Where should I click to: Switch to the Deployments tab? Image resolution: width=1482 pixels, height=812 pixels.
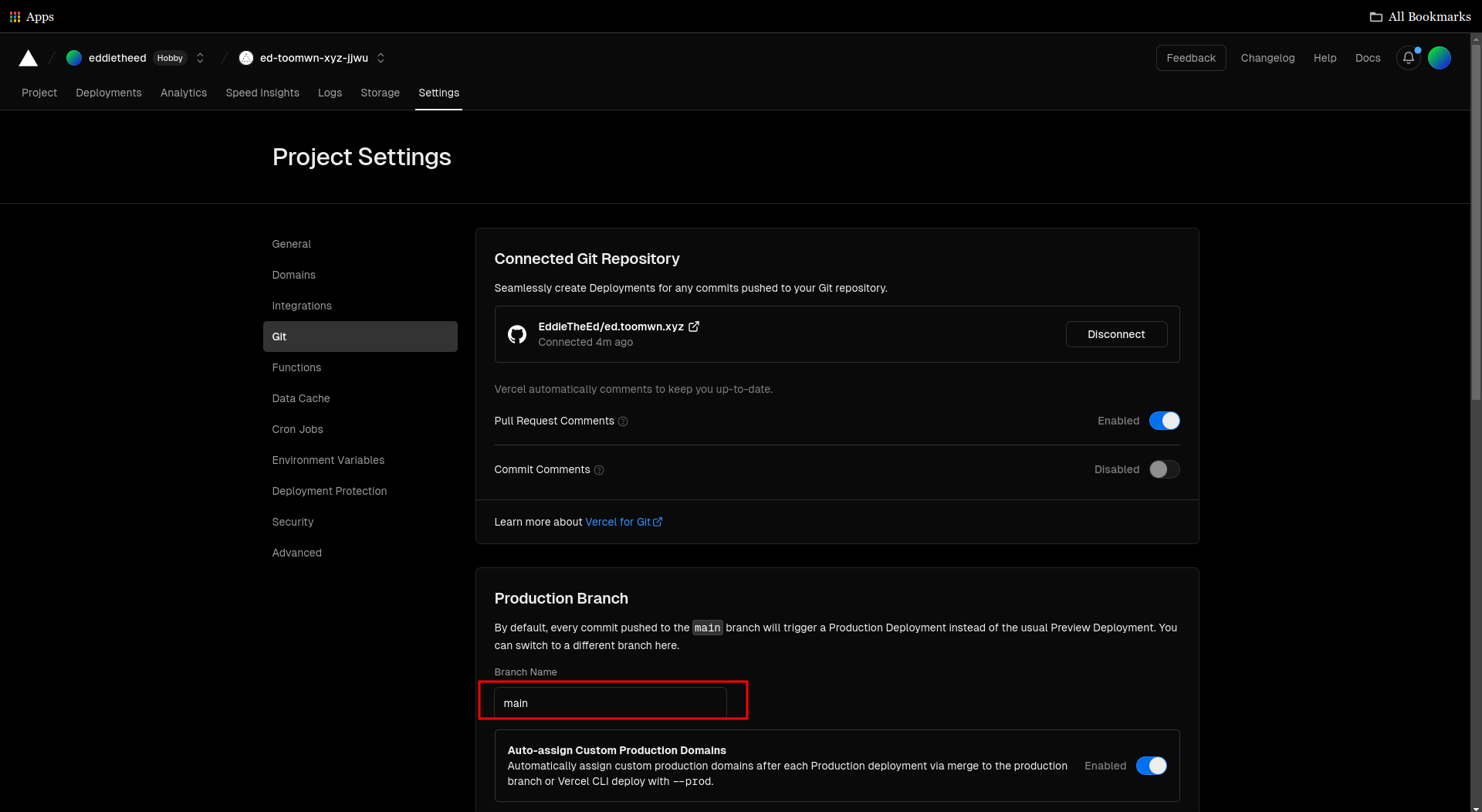point(109,93)
